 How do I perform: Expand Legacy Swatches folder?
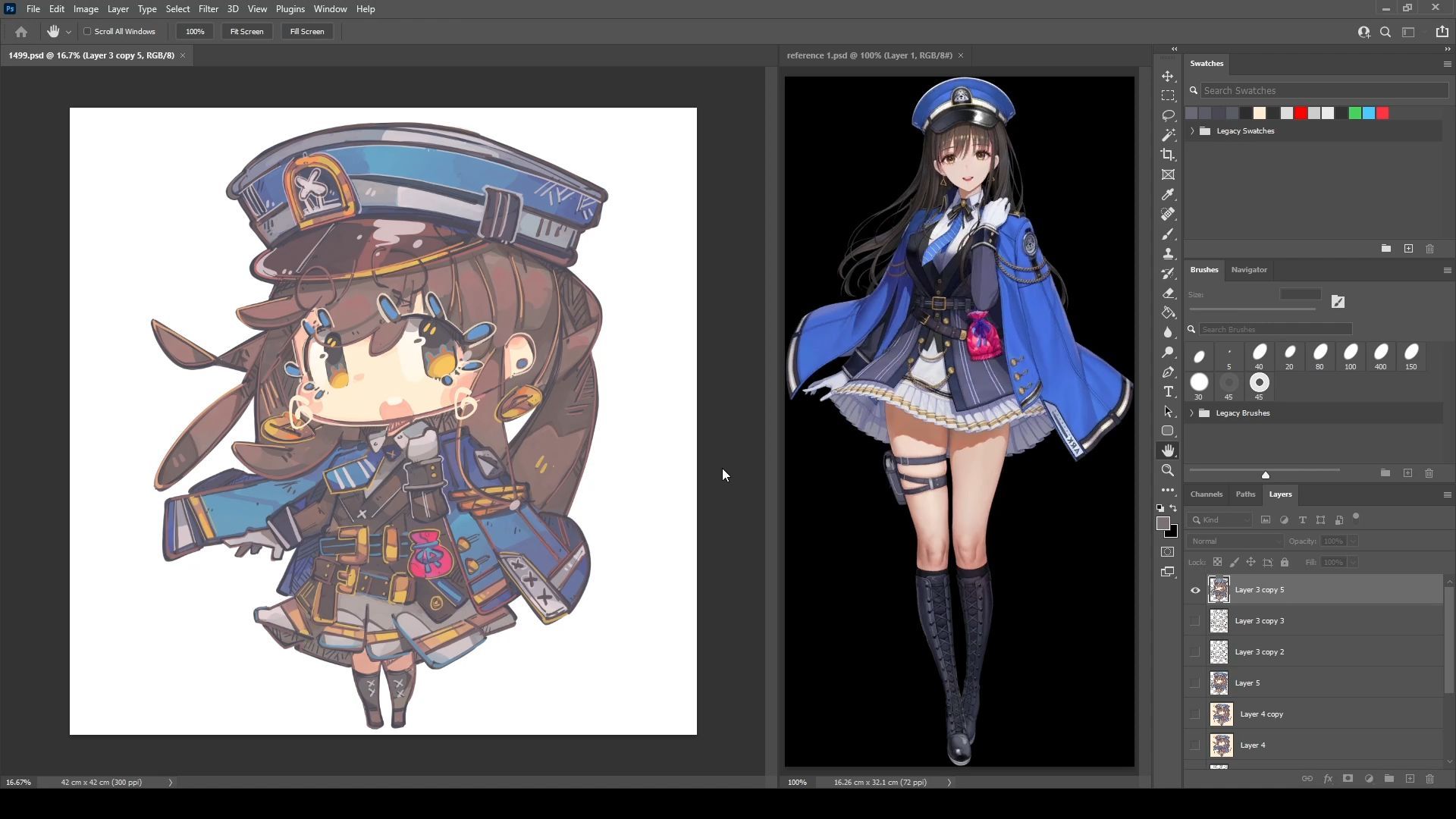(1192, 131)
